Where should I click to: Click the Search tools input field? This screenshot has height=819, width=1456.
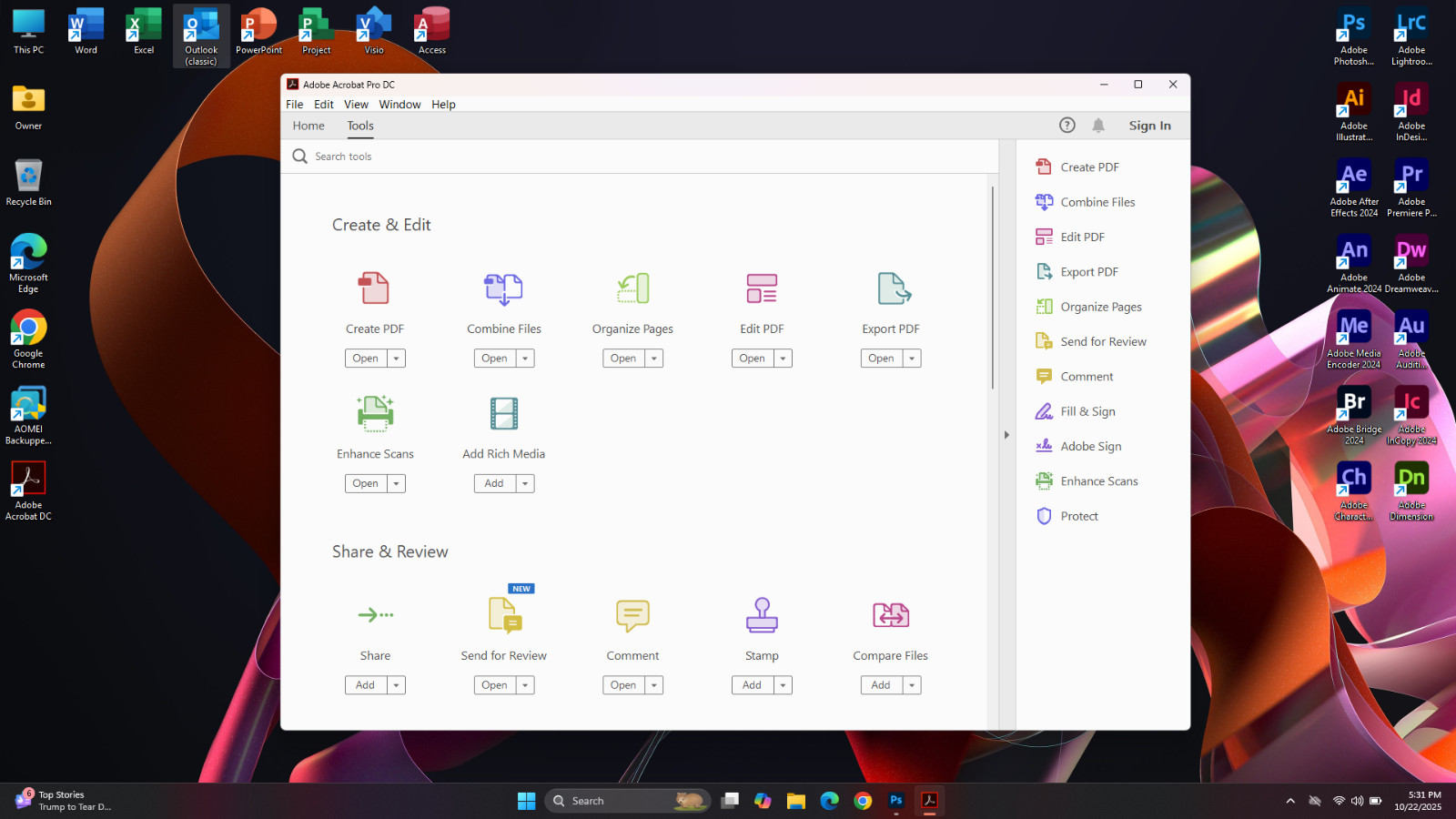641,157
